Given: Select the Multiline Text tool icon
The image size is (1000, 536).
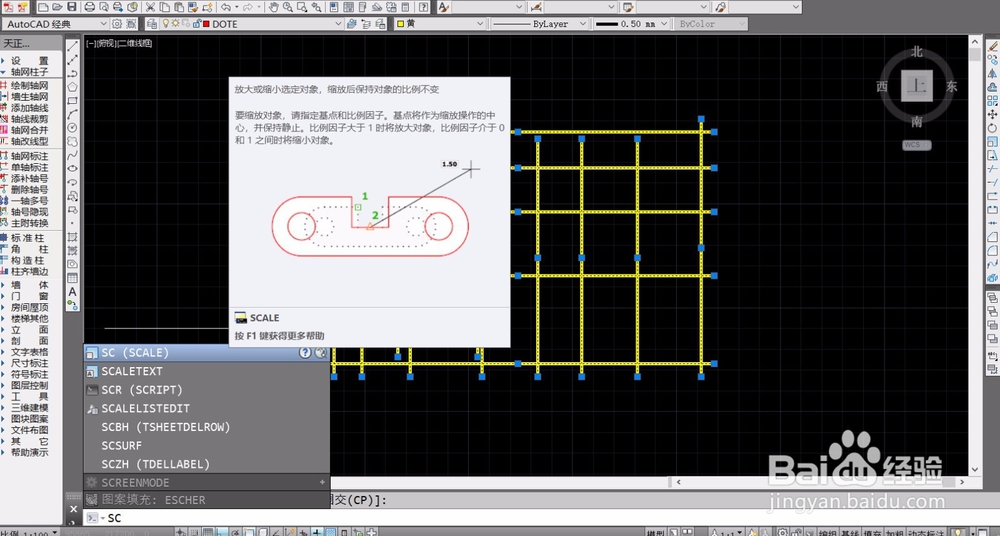Looking at the screenshot, I should [x=73, y=292].
